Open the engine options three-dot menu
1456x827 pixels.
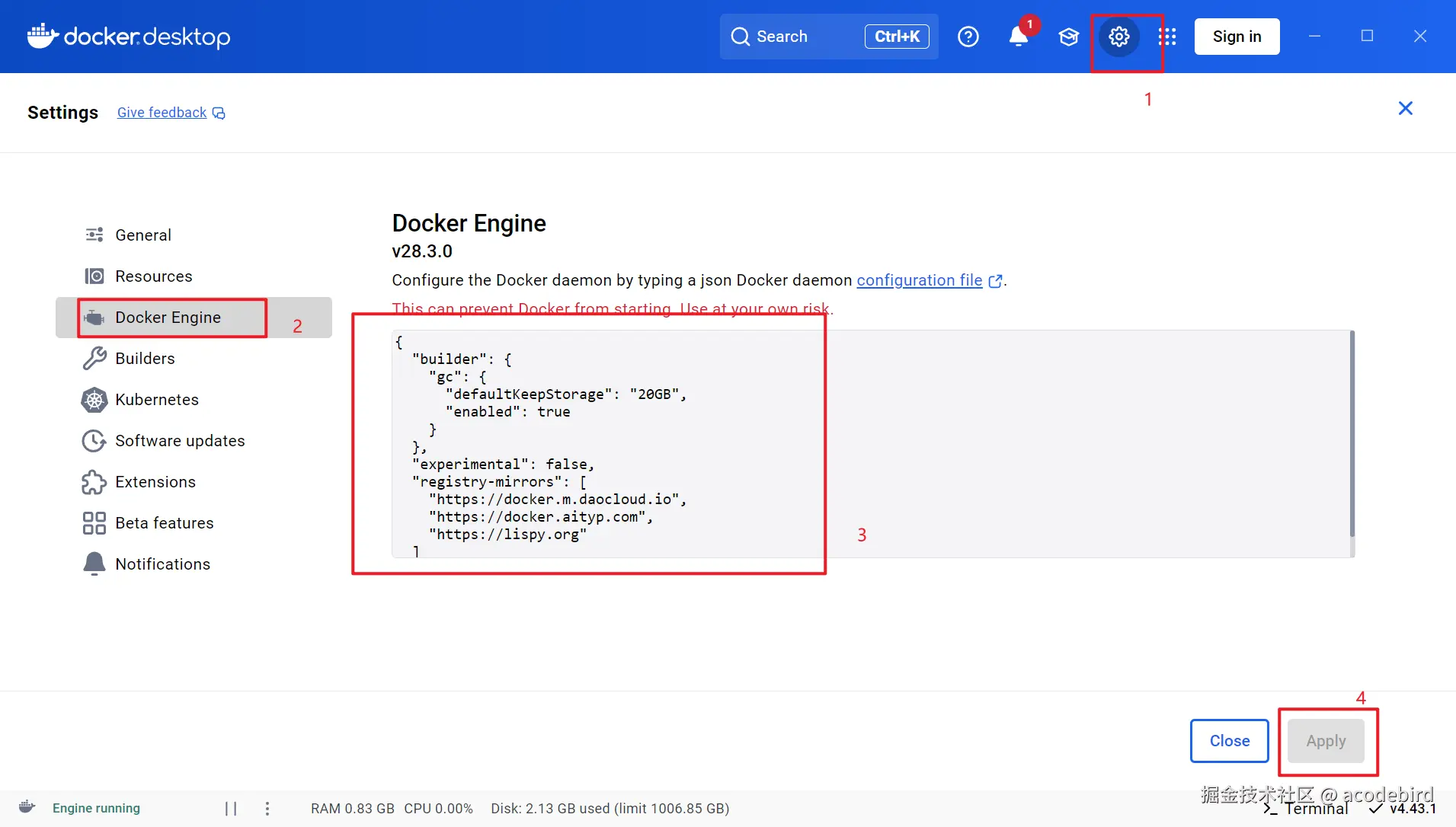[267, 809]
